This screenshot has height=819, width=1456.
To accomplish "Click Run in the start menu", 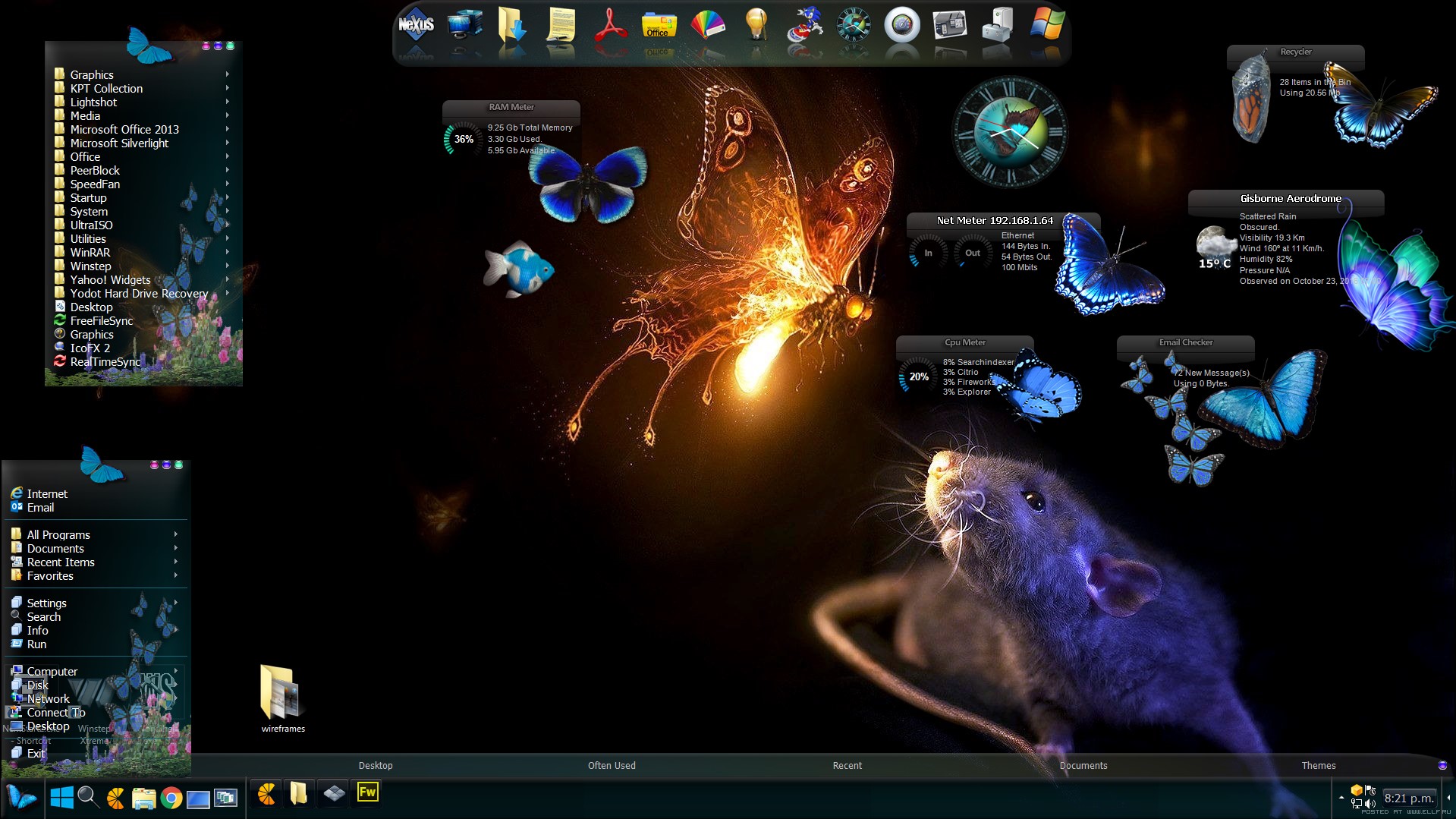I will [36, 644].
